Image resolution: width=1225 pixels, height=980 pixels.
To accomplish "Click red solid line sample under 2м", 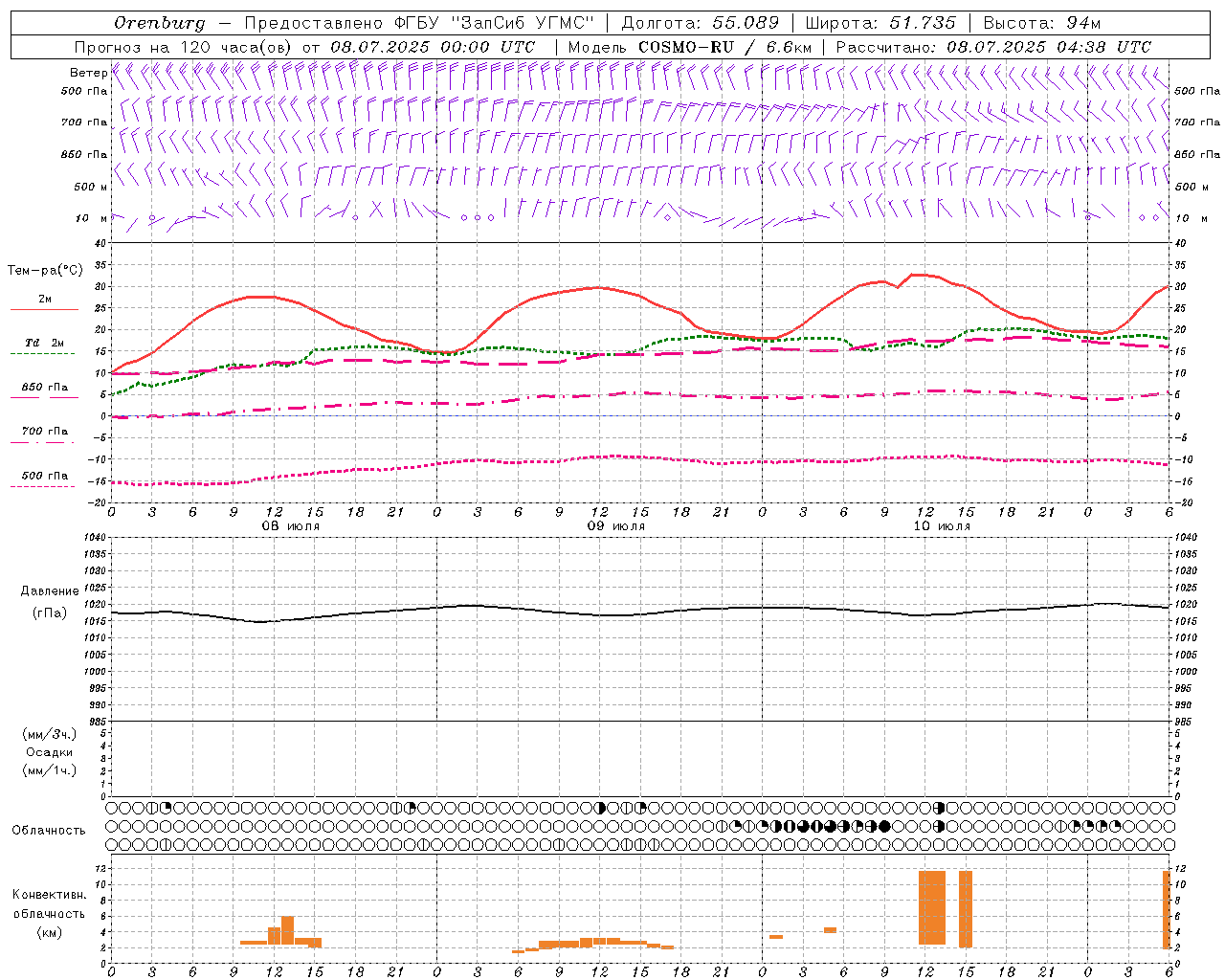I will tap(44, 309).
